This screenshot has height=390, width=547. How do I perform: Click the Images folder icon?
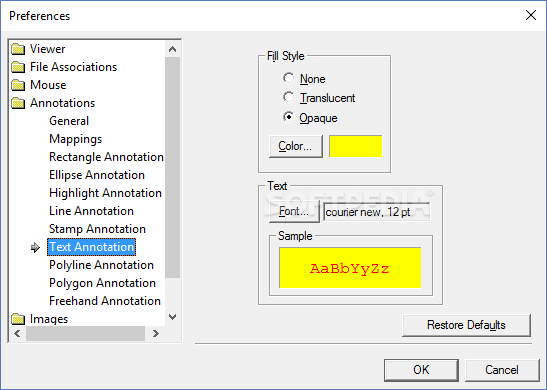(18, 319)
